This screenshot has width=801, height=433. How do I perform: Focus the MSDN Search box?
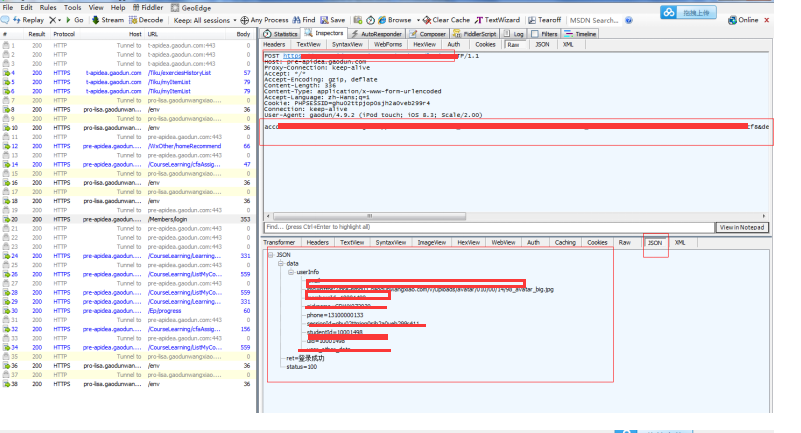(x=594, y=20)
